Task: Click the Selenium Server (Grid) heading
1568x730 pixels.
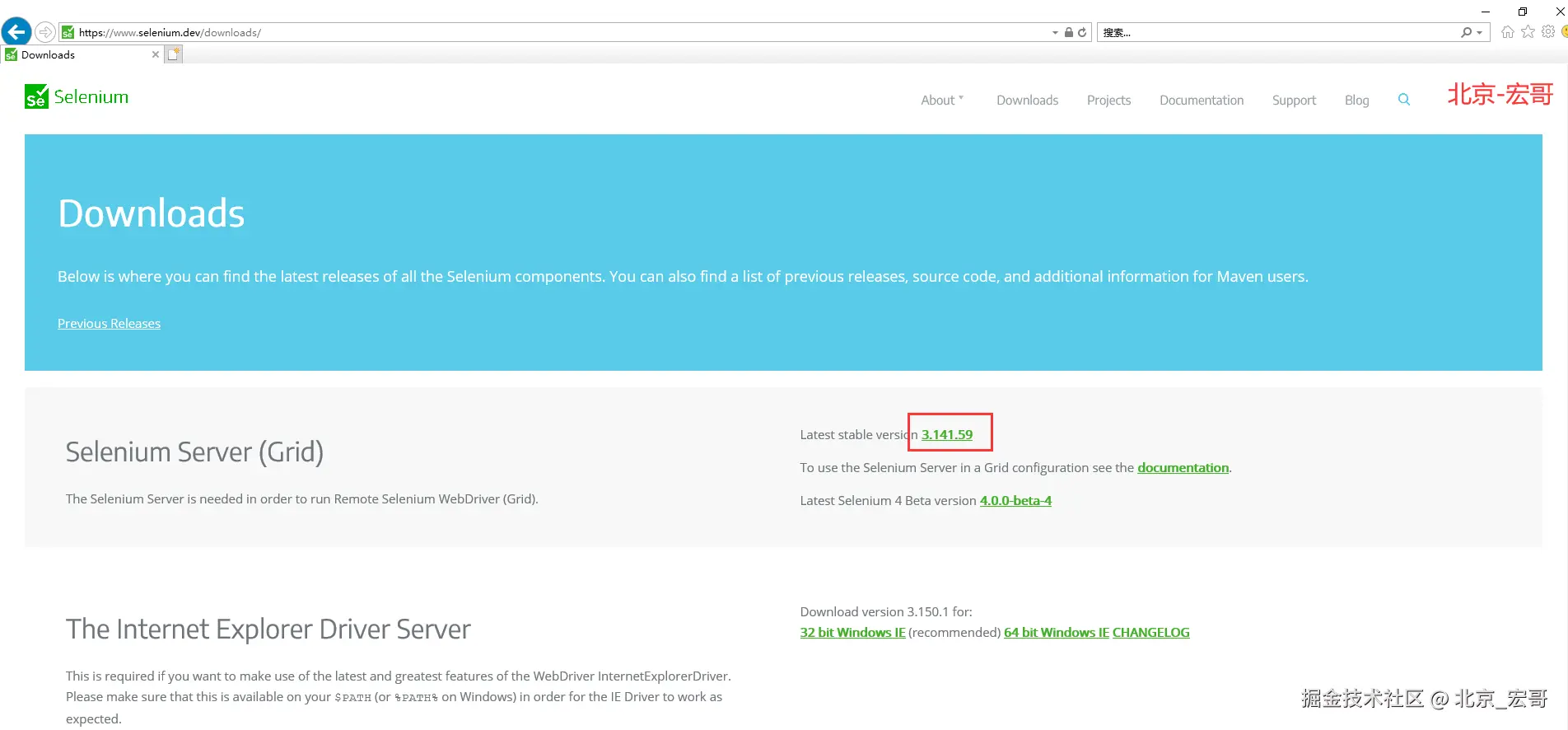Action: [x=194, y=452]
